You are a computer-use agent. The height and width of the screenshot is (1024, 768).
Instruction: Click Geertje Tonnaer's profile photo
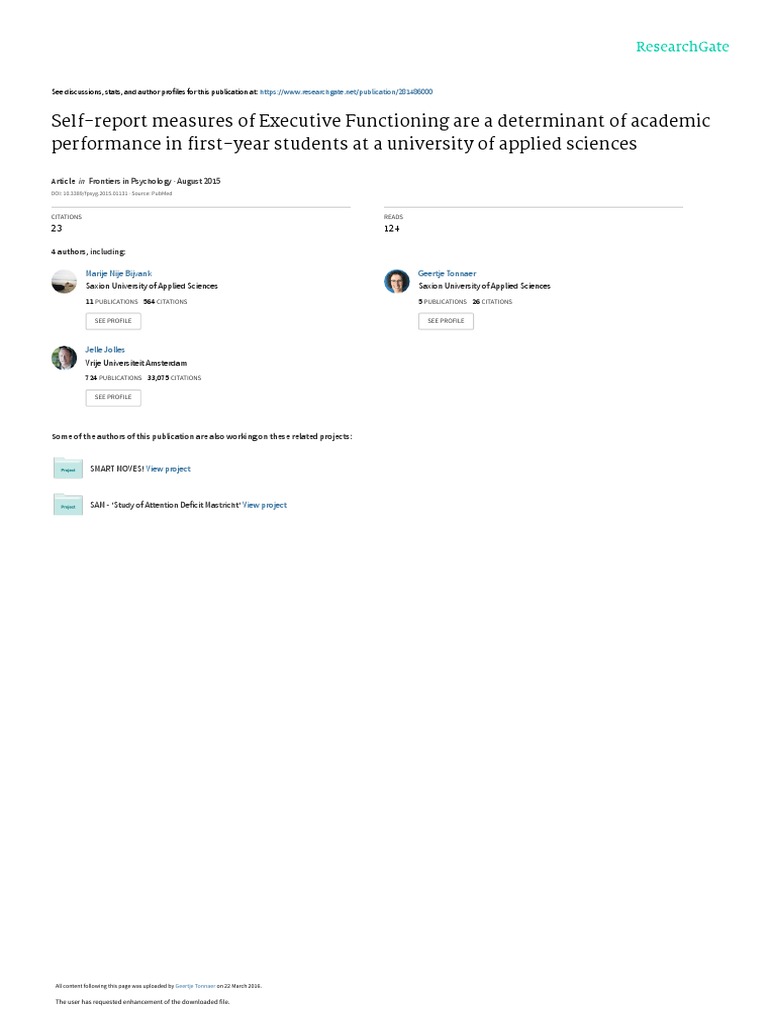[396, 281]
